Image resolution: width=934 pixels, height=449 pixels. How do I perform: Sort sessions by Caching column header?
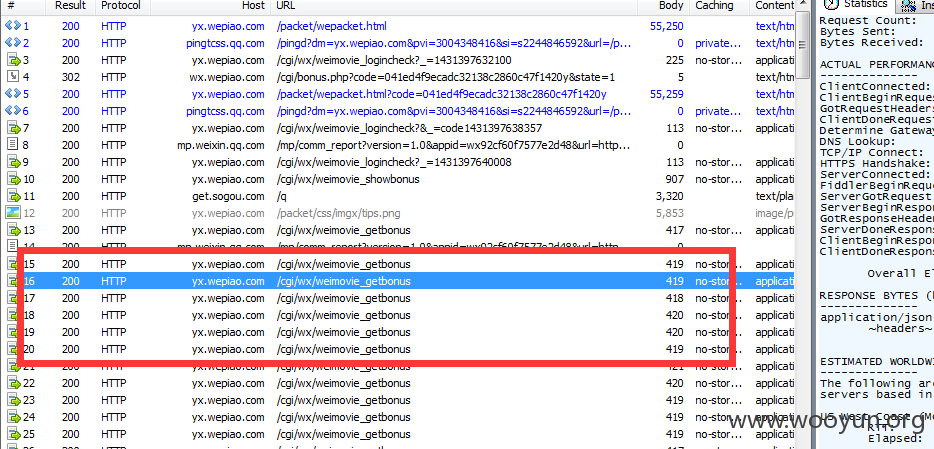pos(714,5)
